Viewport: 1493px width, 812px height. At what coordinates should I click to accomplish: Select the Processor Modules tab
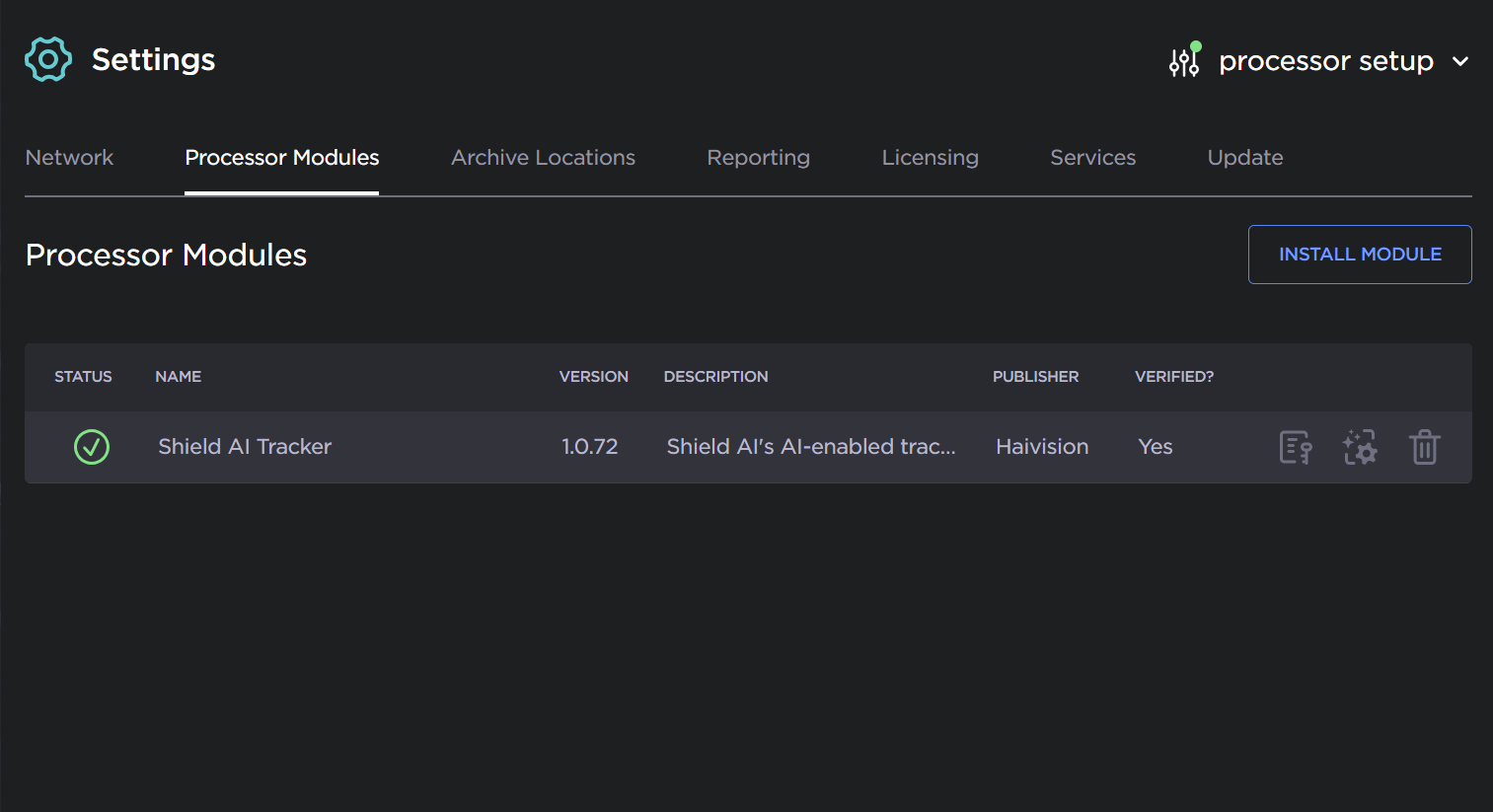coord(281,158)
